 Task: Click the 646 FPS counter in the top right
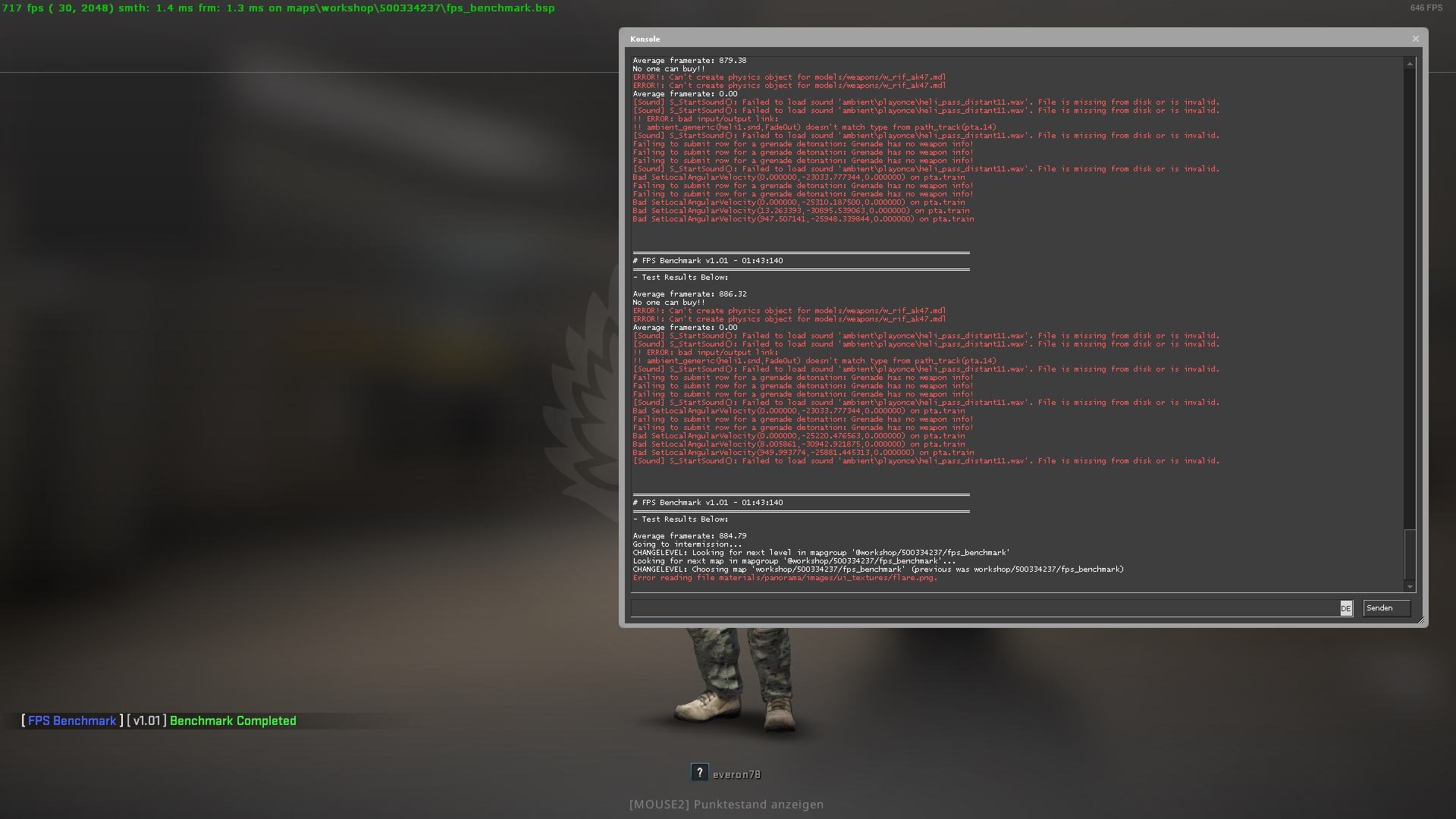(1426, 8)
